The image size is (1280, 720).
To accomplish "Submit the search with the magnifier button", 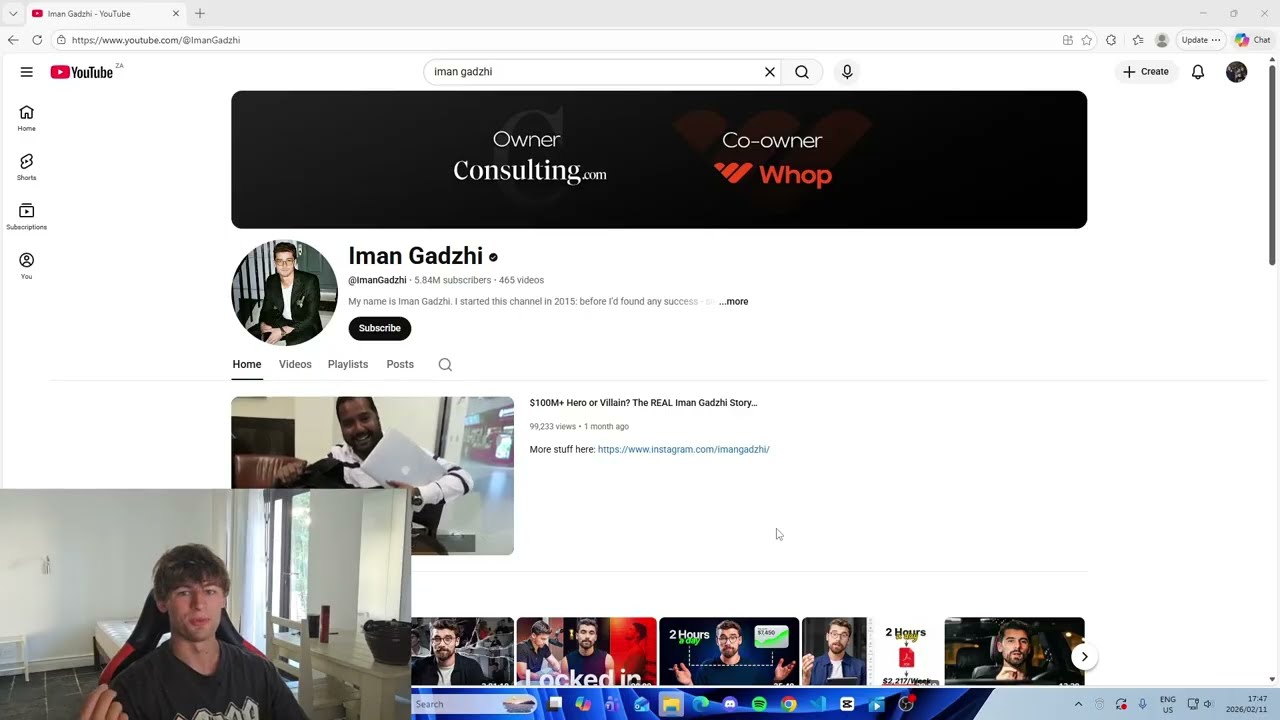I will click(x=802, y=72).
